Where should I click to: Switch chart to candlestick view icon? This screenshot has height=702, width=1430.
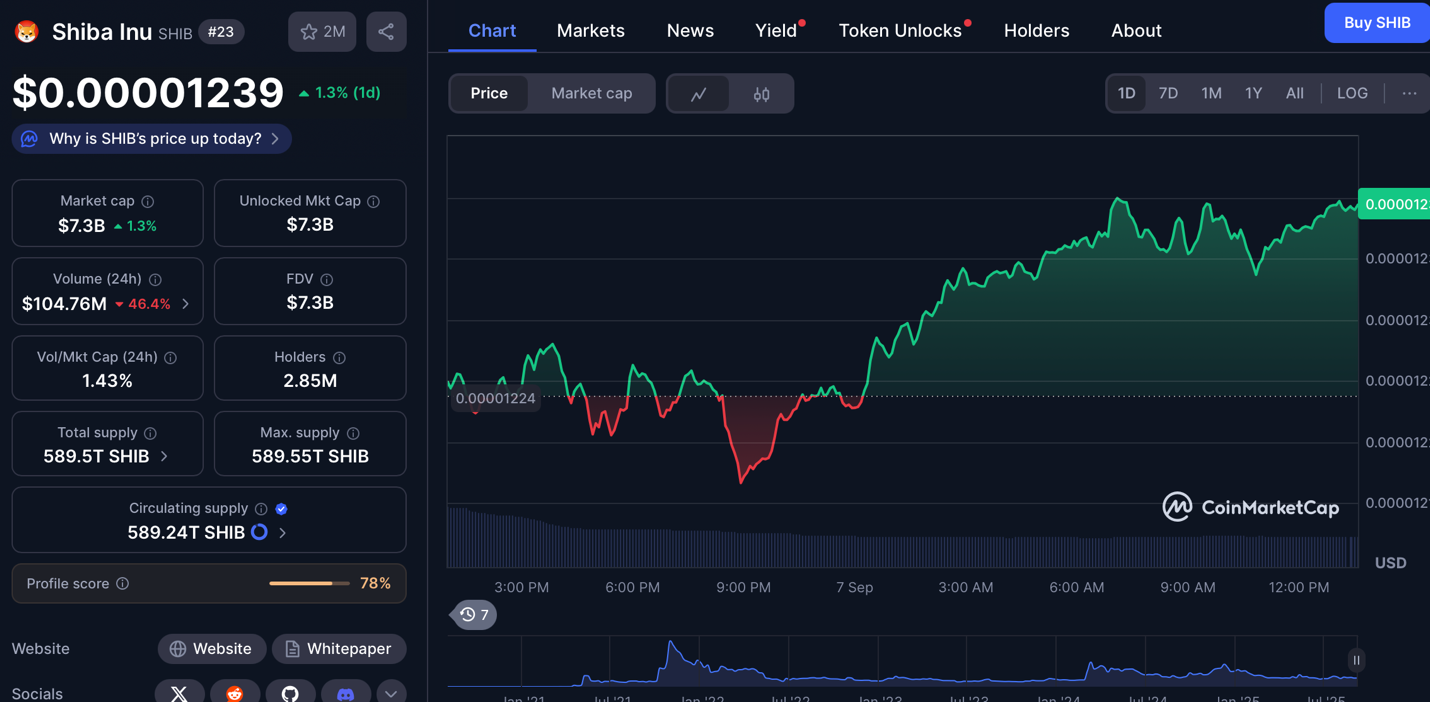(761, 94)
